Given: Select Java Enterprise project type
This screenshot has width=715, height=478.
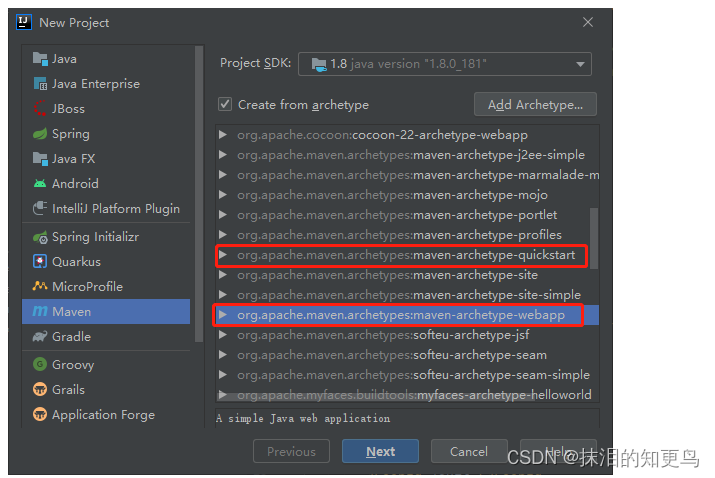Looking at the screenshot, I should [x=106, y=84].
